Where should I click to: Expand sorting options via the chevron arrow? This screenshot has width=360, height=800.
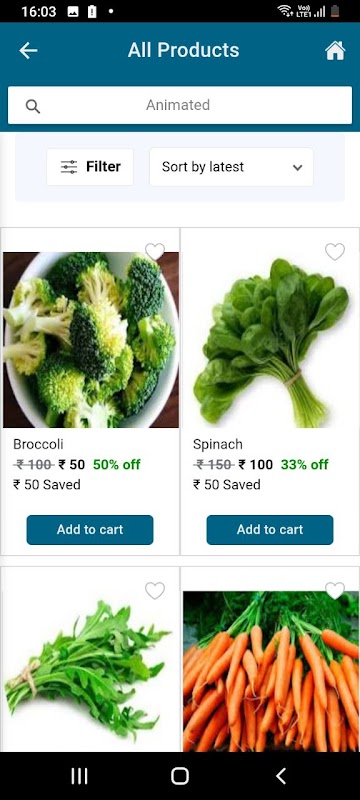(x=297, y=167)
